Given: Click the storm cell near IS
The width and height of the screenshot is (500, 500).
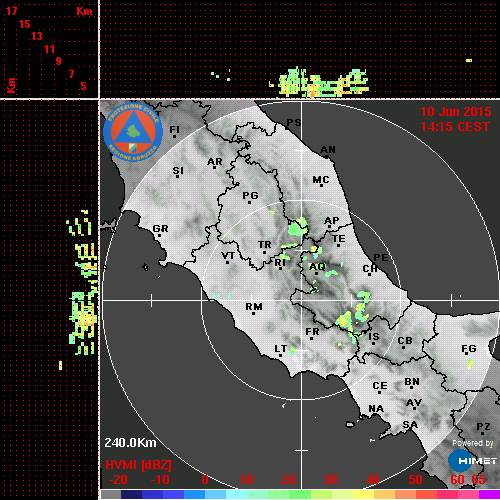Looking at the screenshot, I should point(353,337).
